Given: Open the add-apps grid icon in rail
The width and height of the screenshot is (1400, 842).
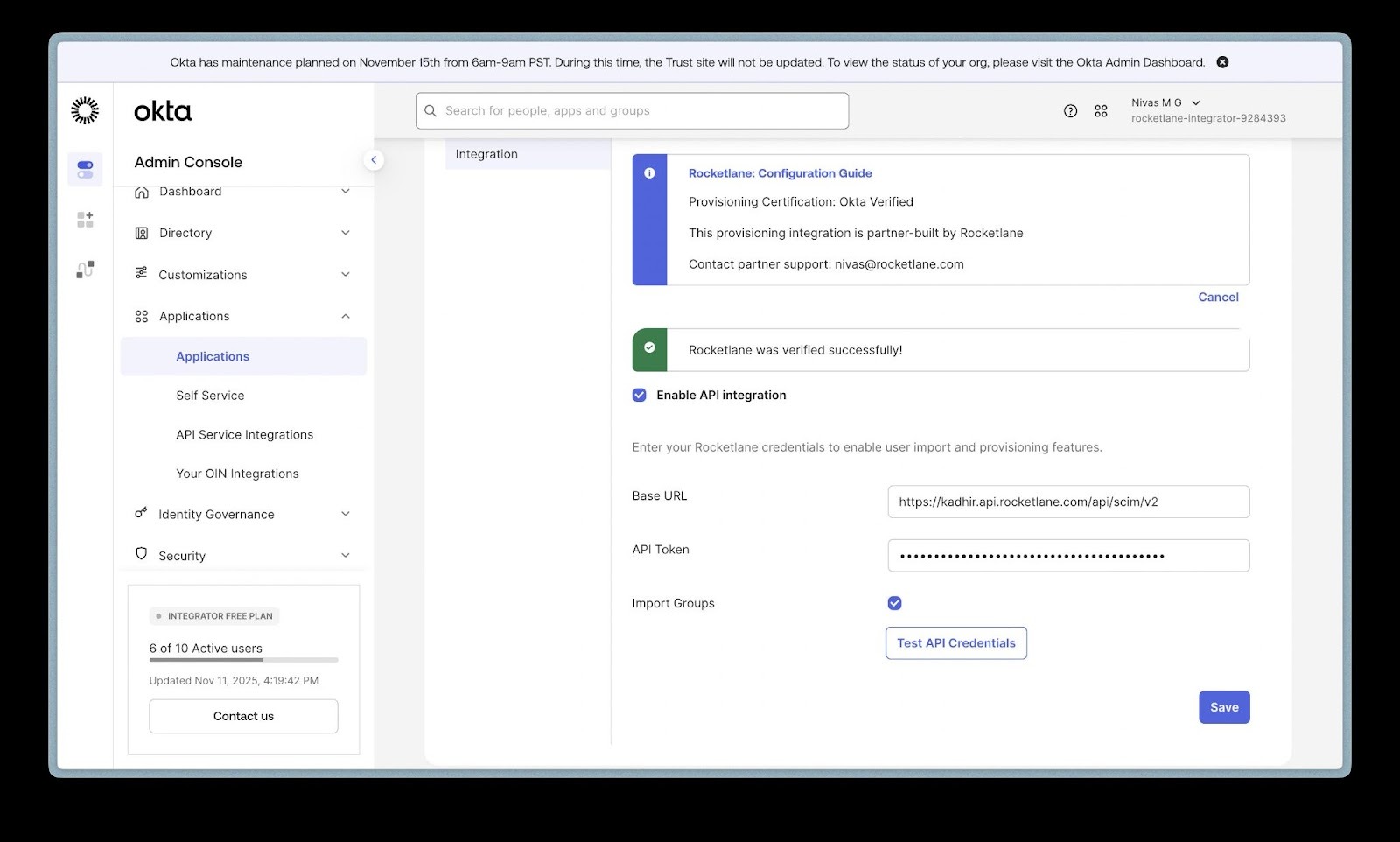Looking at the screenshot, I should coord(85,220).
